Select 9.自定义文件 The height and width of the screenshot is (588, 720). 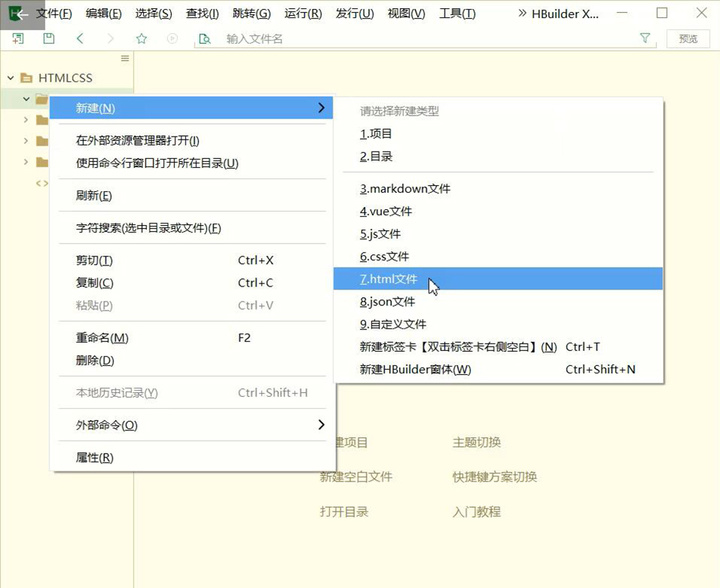(498, 324)
